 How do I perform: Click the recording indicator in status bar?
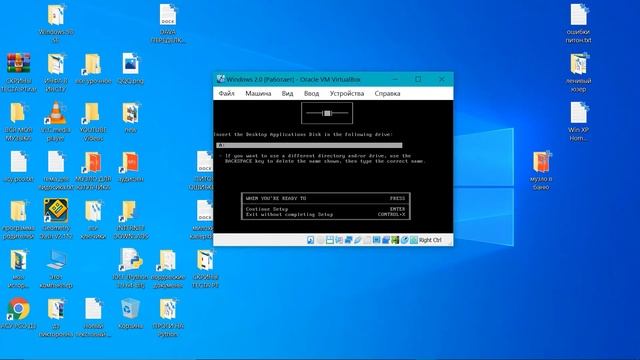386,240
